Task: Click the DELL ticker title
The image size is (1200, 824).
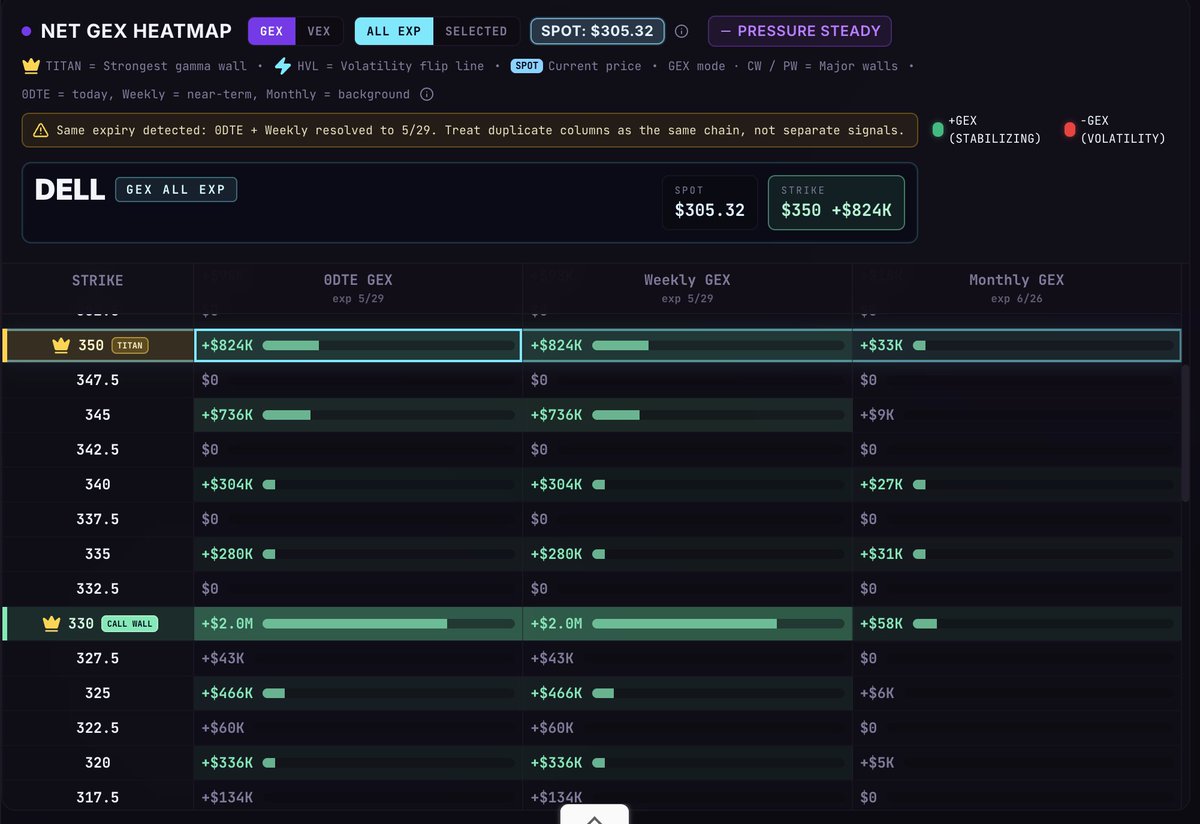Action: [x=70, y=190]
